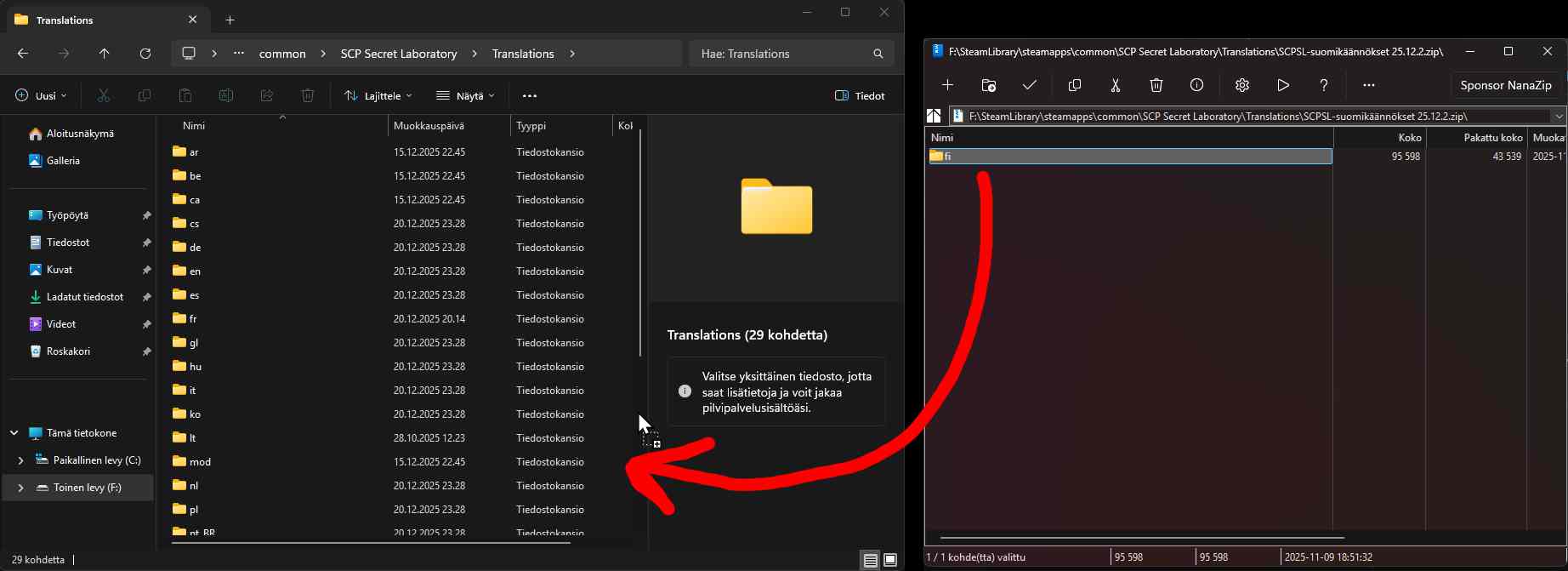Viewport: 1568px width, 571px height.
Task: Click SCP Secret Laboratory in the breadcrumb
Action: click(399, 54)
